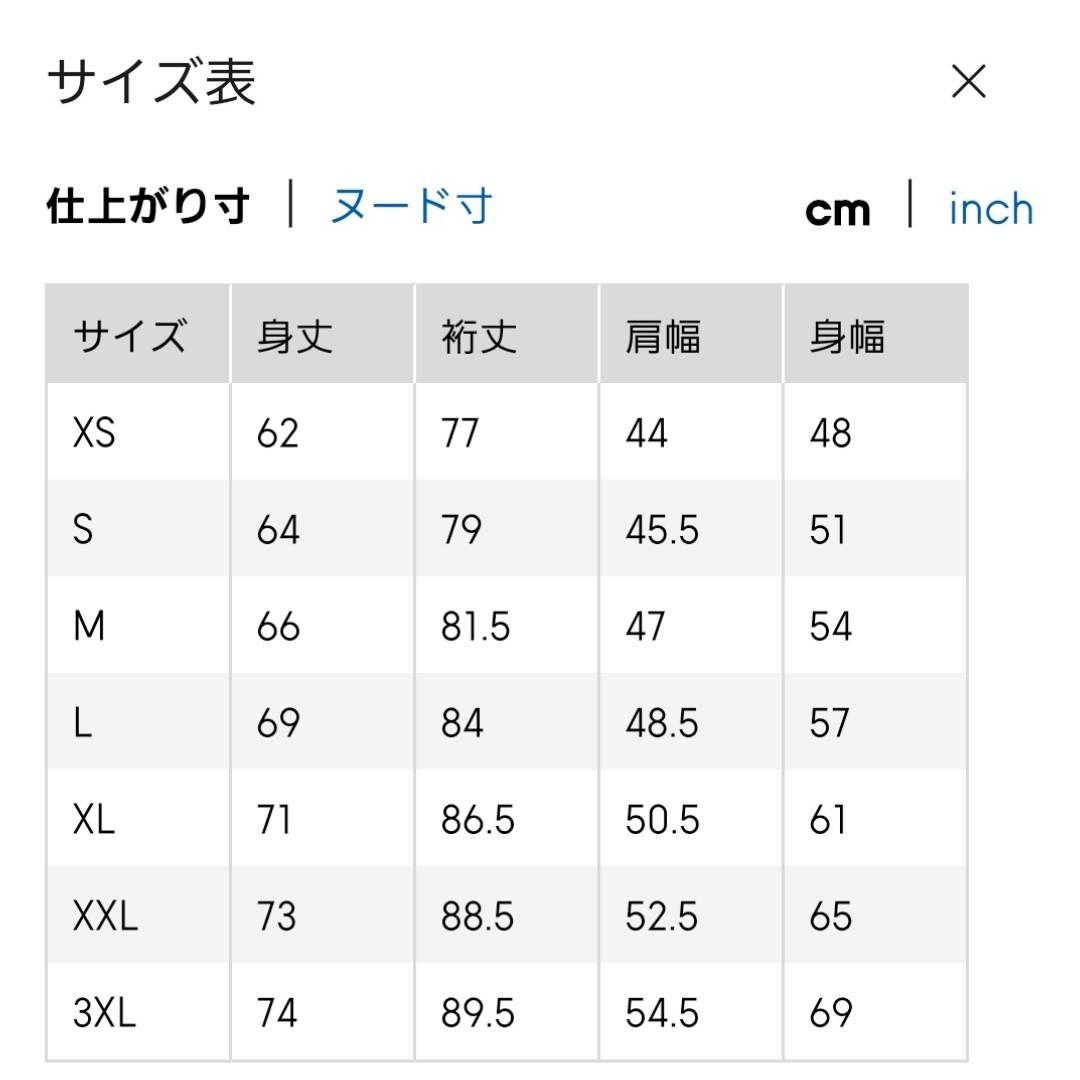1080x1080 pixels.
Task: Click the 身丈 column header
Action: [x=294, y=336]
